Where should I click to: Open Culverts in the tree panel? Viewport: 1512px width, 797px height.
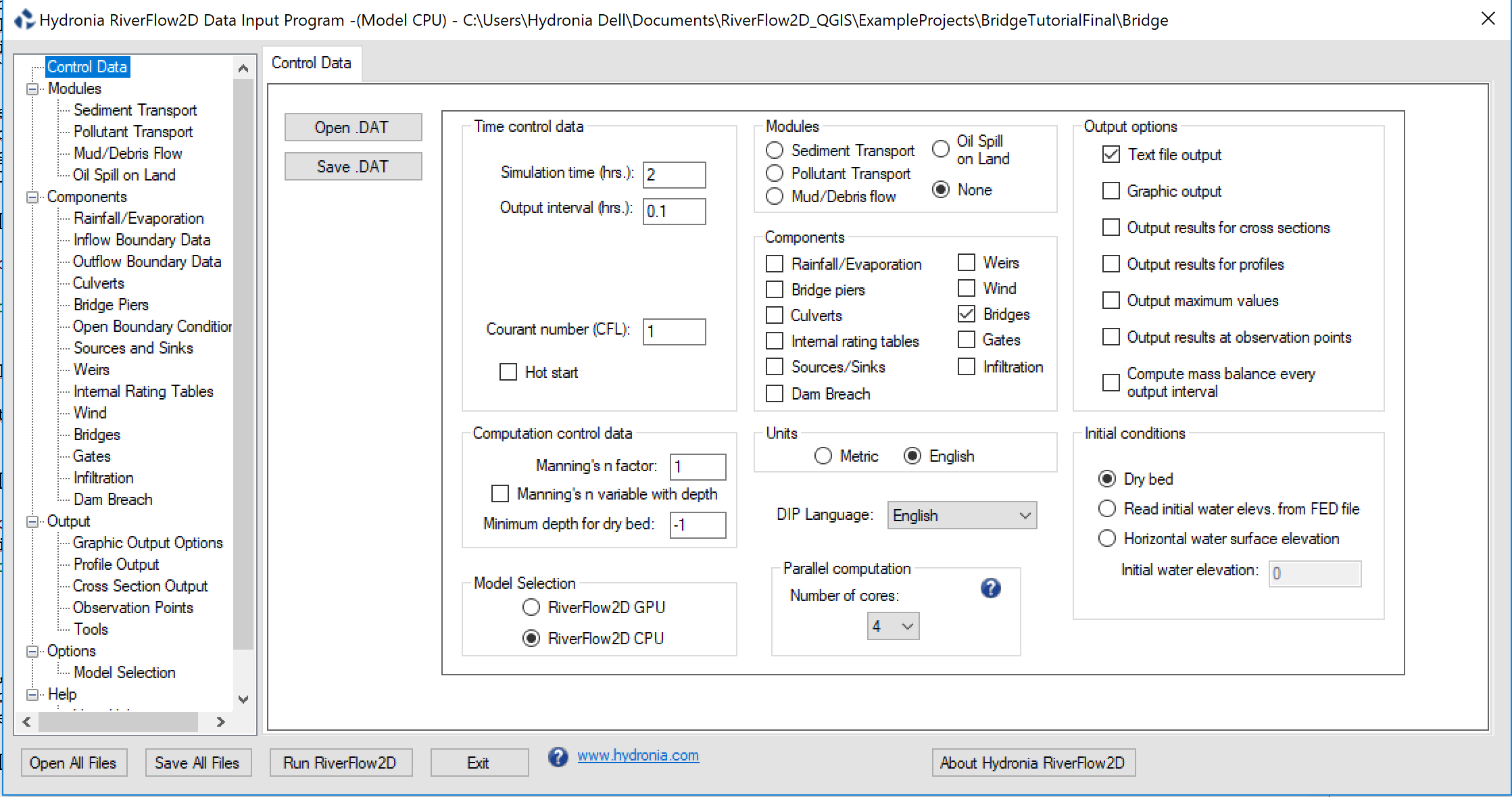coord(99,283)
